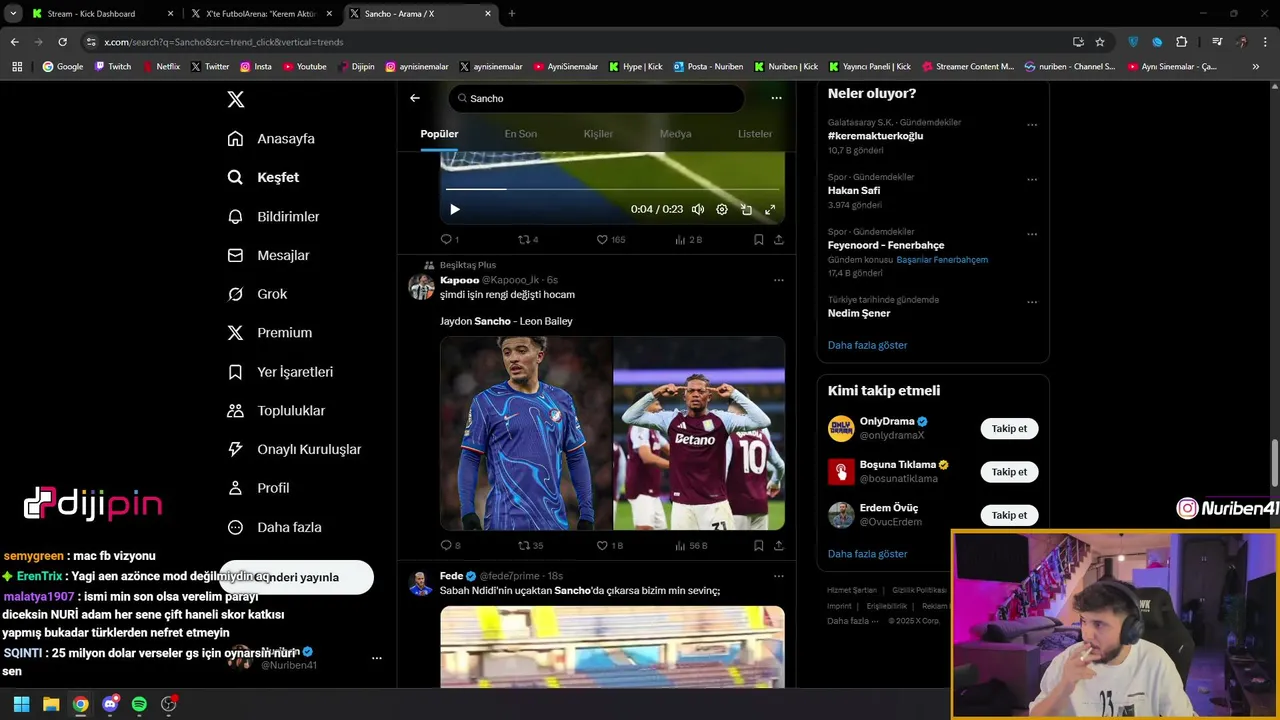Viewport: 1280px width, 720px height.
Task: Play the video in the post
Action: (x=455, y=210)
